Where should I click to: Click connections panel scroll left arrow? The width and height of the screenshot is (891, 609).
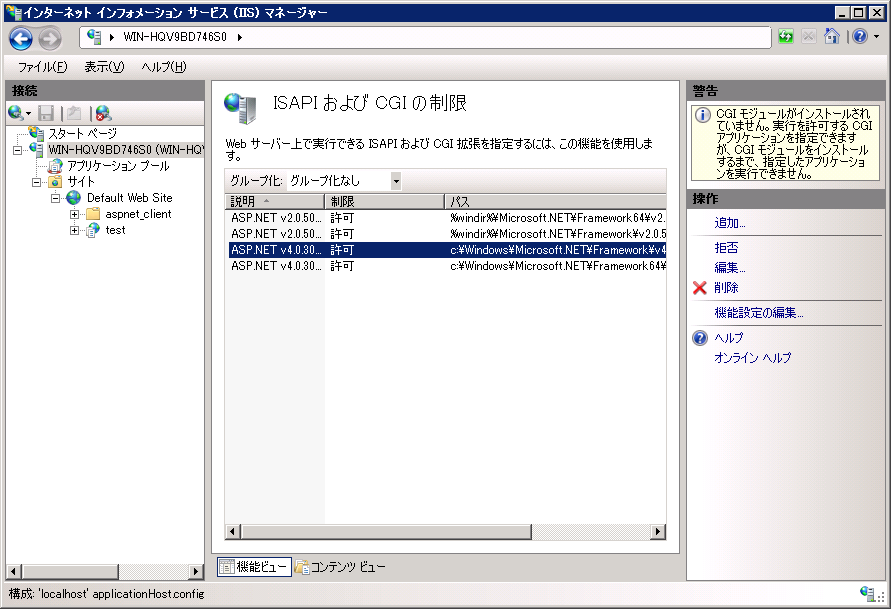(x=14, y=571)
